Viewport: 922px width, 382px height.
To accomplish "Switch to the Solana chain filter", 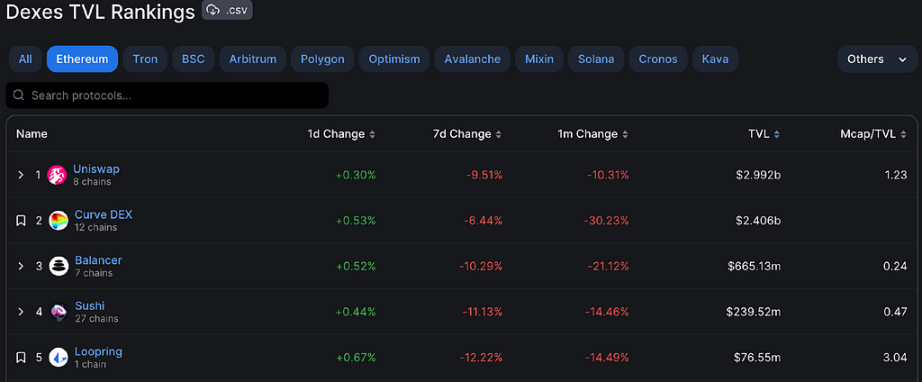I will tap(596, 59).
